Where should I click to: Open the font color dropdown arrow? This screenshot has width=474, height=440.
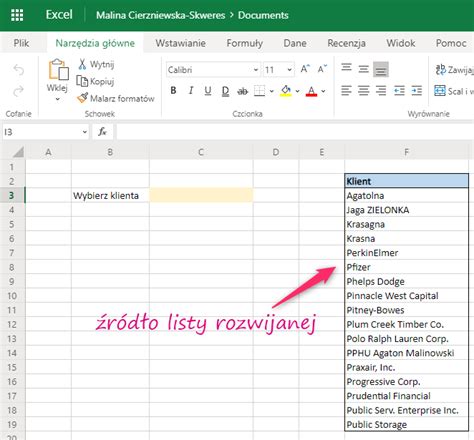coord(323,91)
